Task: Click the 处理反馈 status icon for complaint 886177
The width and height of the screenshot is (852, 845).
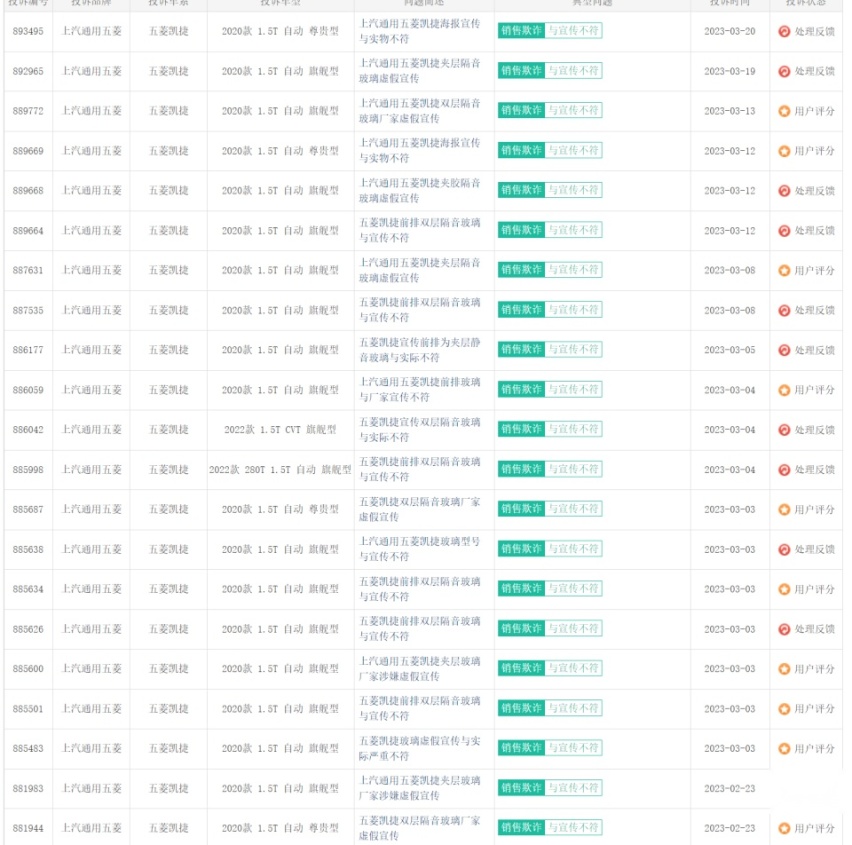Action: pyautogui.click(x=784, y=350)
